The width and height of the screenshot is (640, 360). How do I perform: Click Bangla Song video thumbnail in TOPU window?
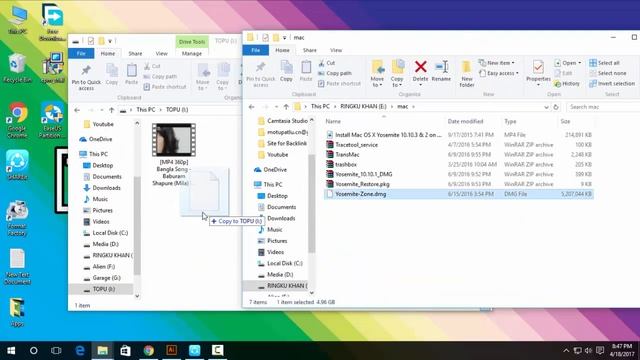point(174,140)
